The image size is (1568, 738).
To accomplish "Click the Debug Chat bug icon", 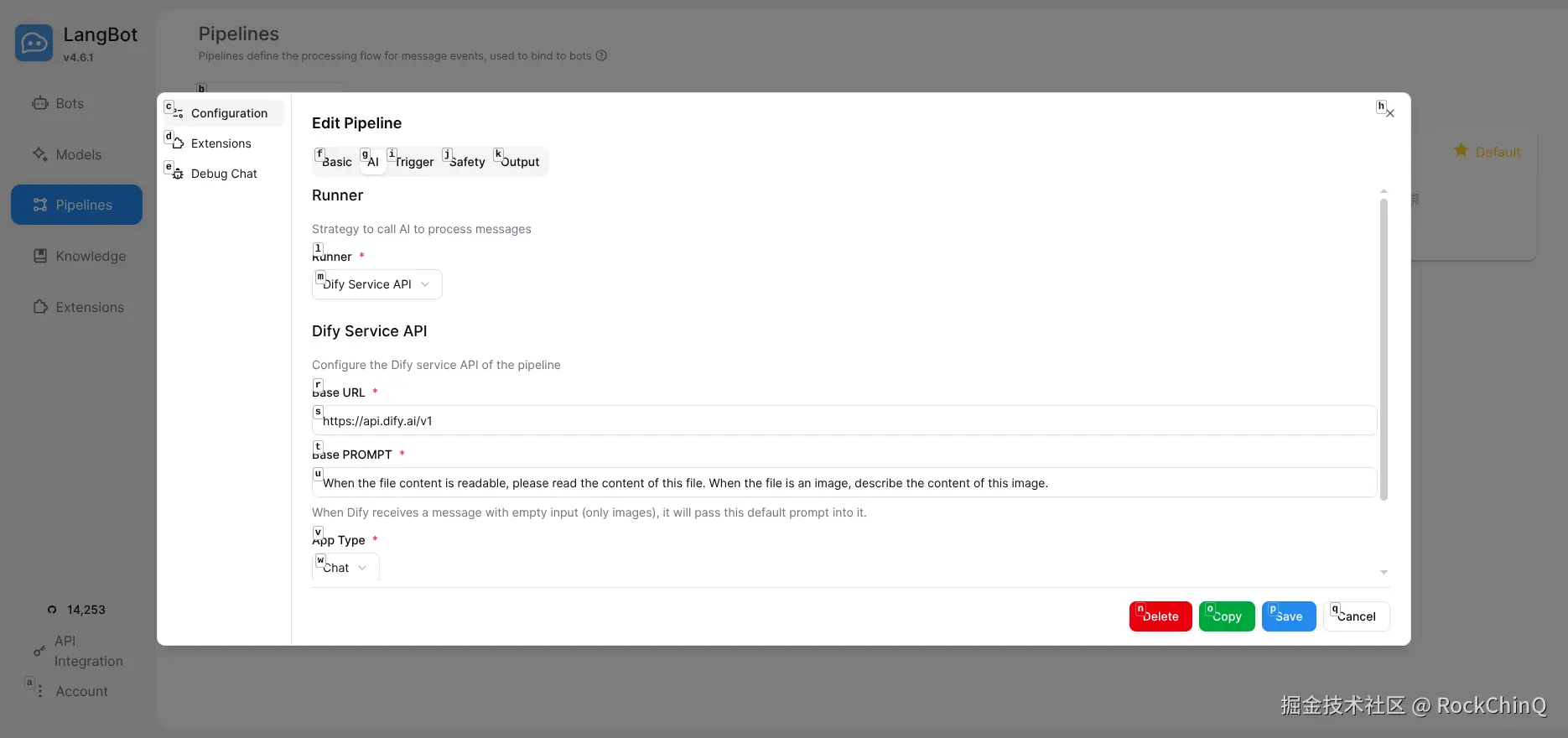I will [178, 174].
